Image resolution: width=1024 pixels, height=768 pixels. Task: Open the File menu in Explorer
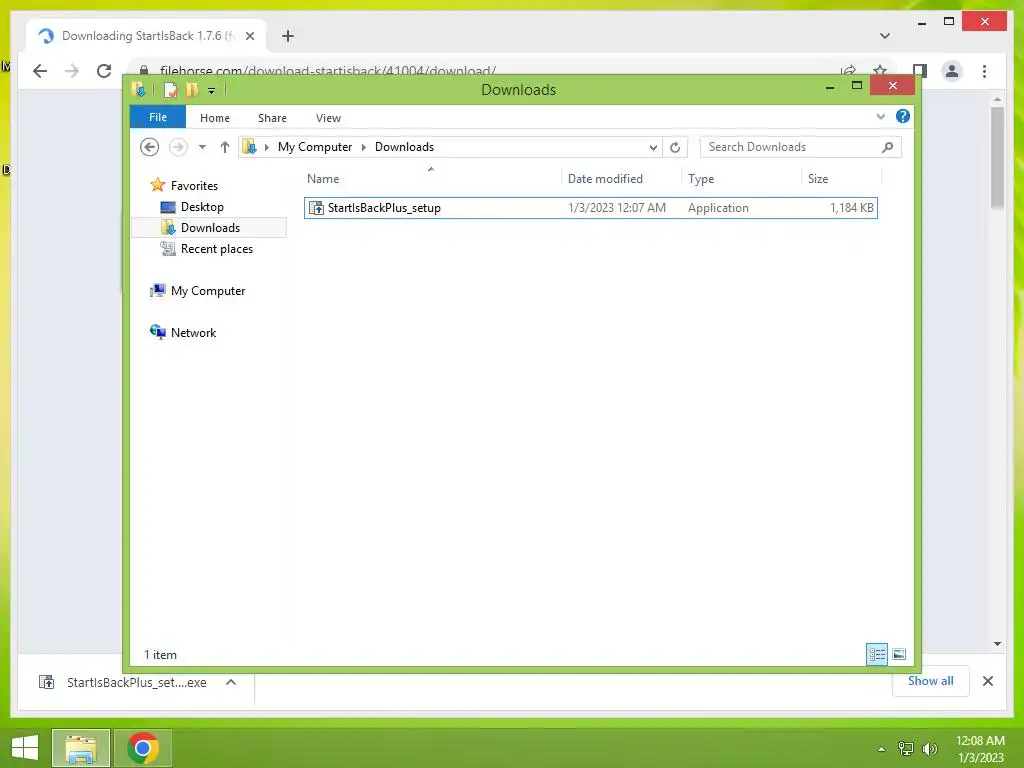coord(158,117)
